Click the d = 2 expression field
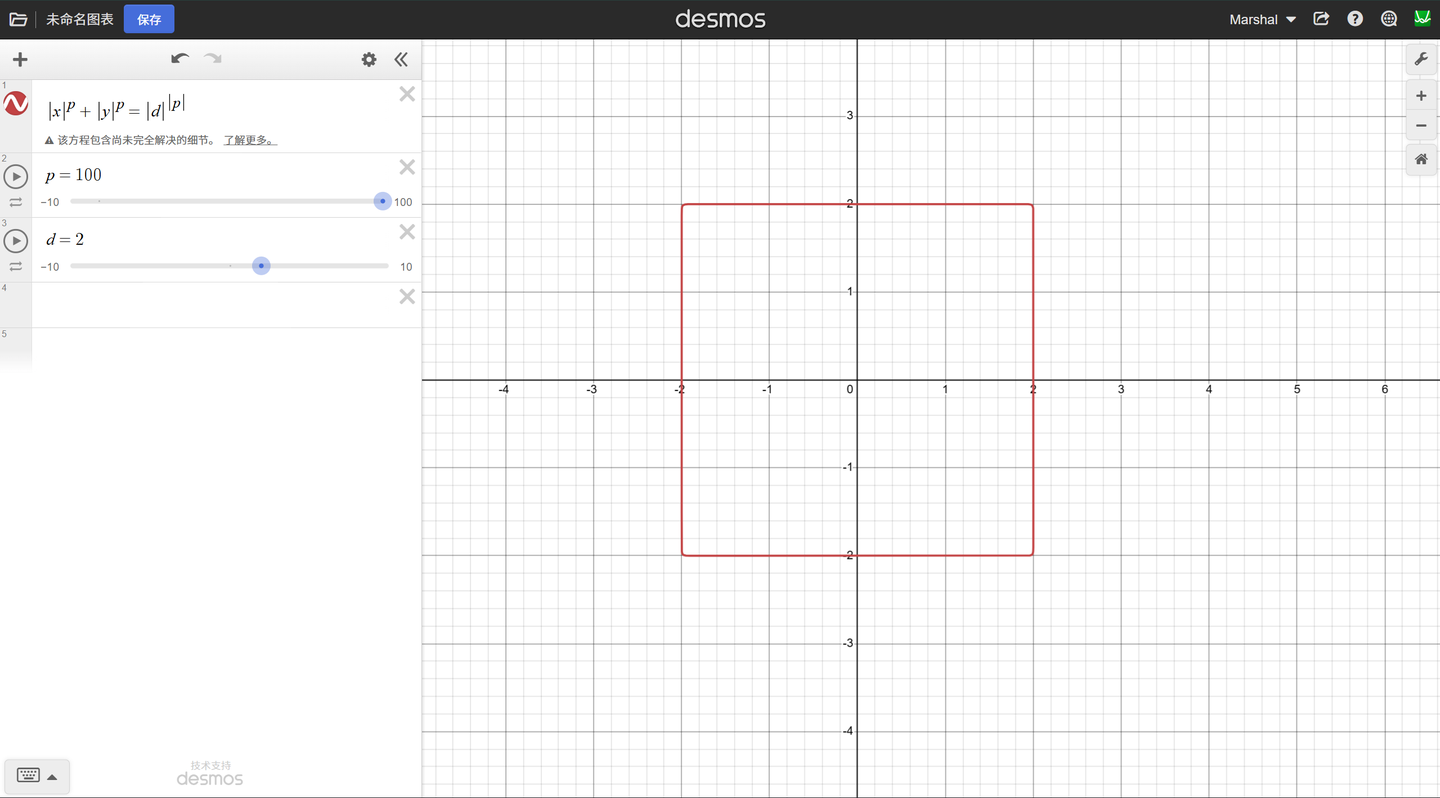1440x798 pixels. 65,240
